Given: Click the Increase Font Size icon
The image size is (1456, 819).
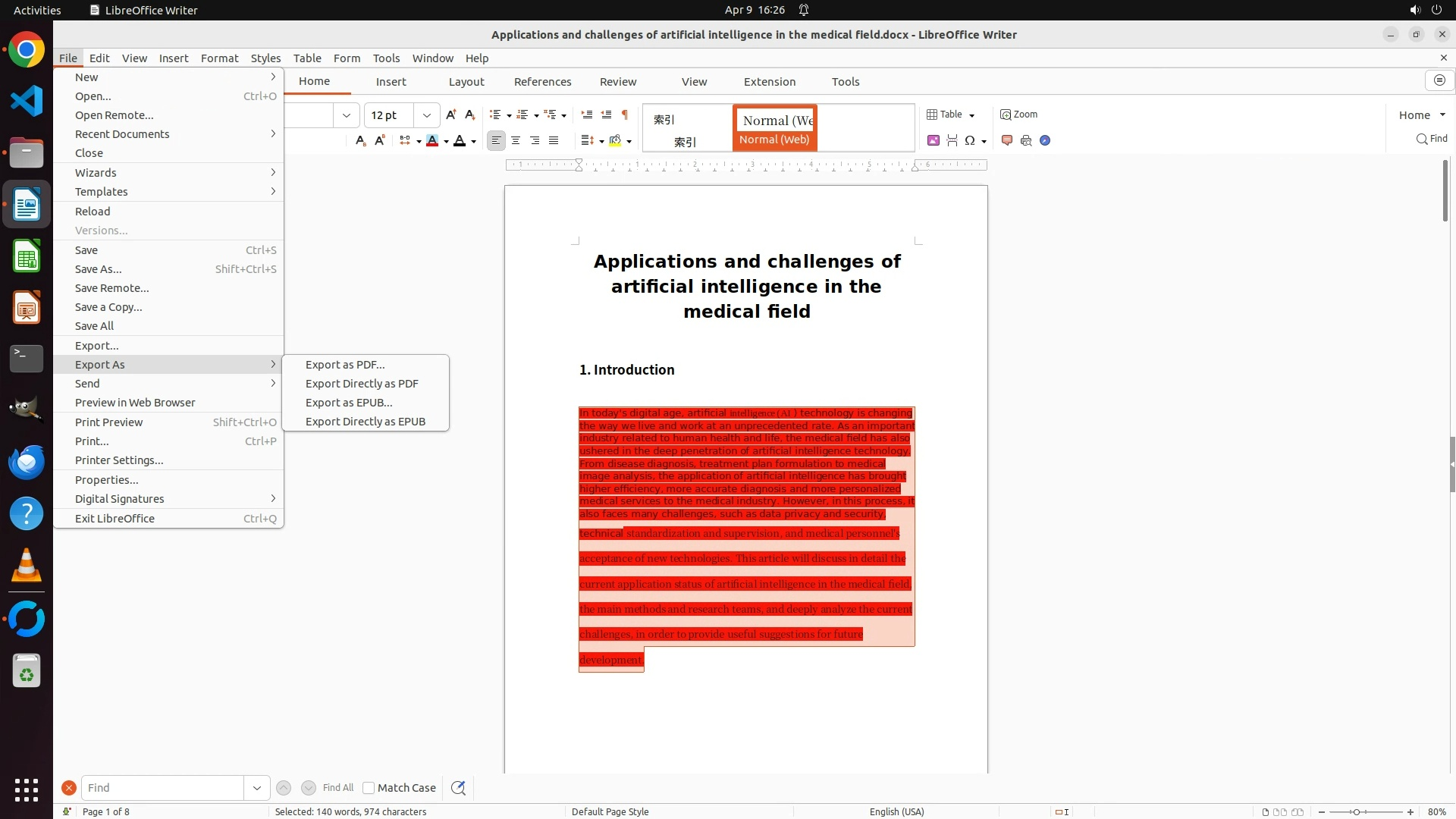Looking at the screenshot, I should [451, 115].
